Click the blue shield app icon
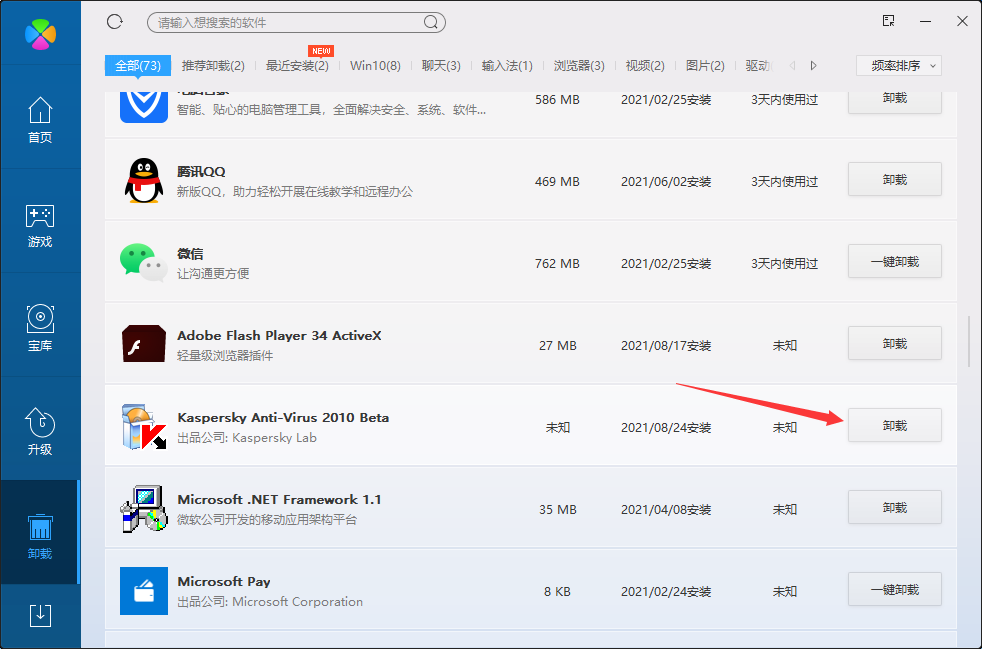The width and height of the screenshot is (982, 649). pos(144,106)
